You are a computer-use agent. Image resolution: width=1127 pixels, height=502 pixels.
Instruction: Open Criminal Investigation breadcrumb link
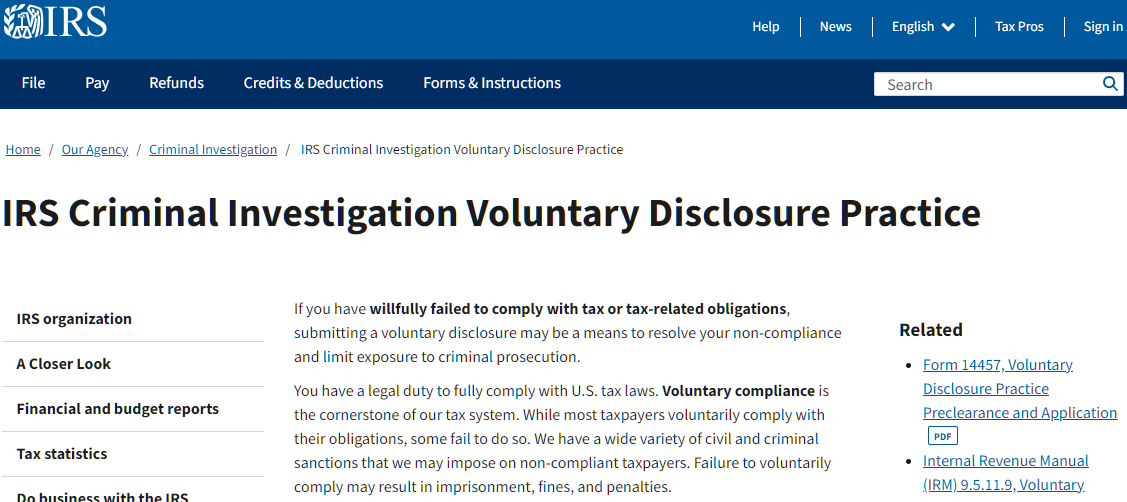click(x=213, y=150)
